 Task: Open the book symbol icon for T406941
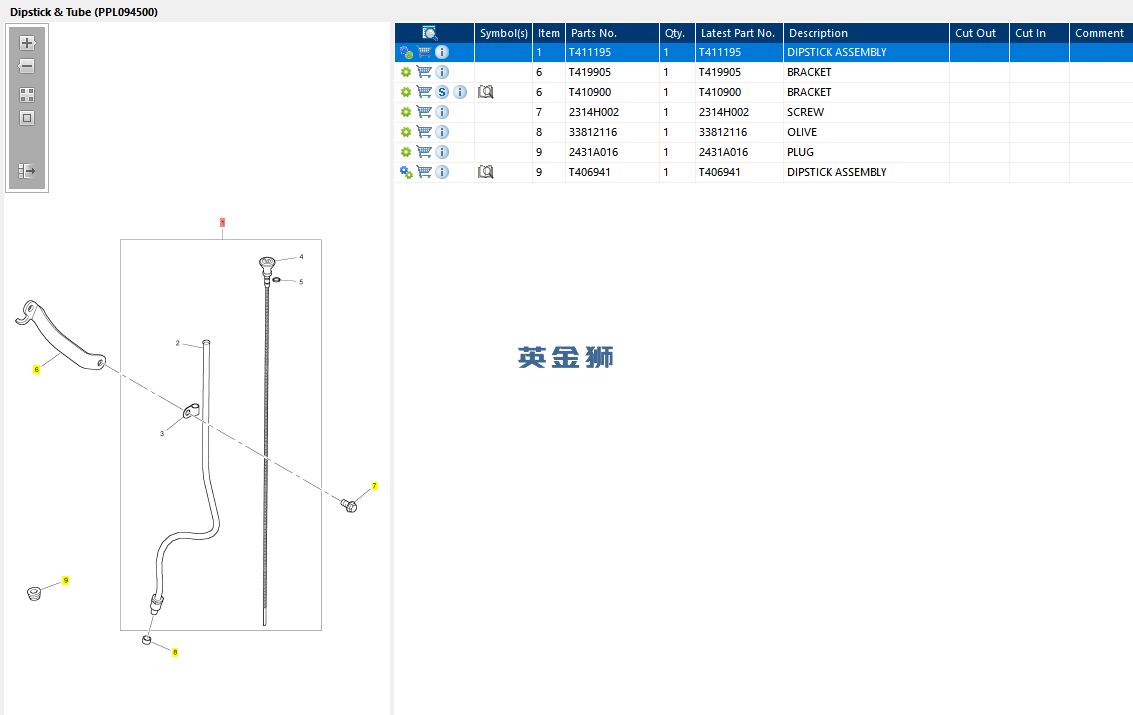(486, 172)
